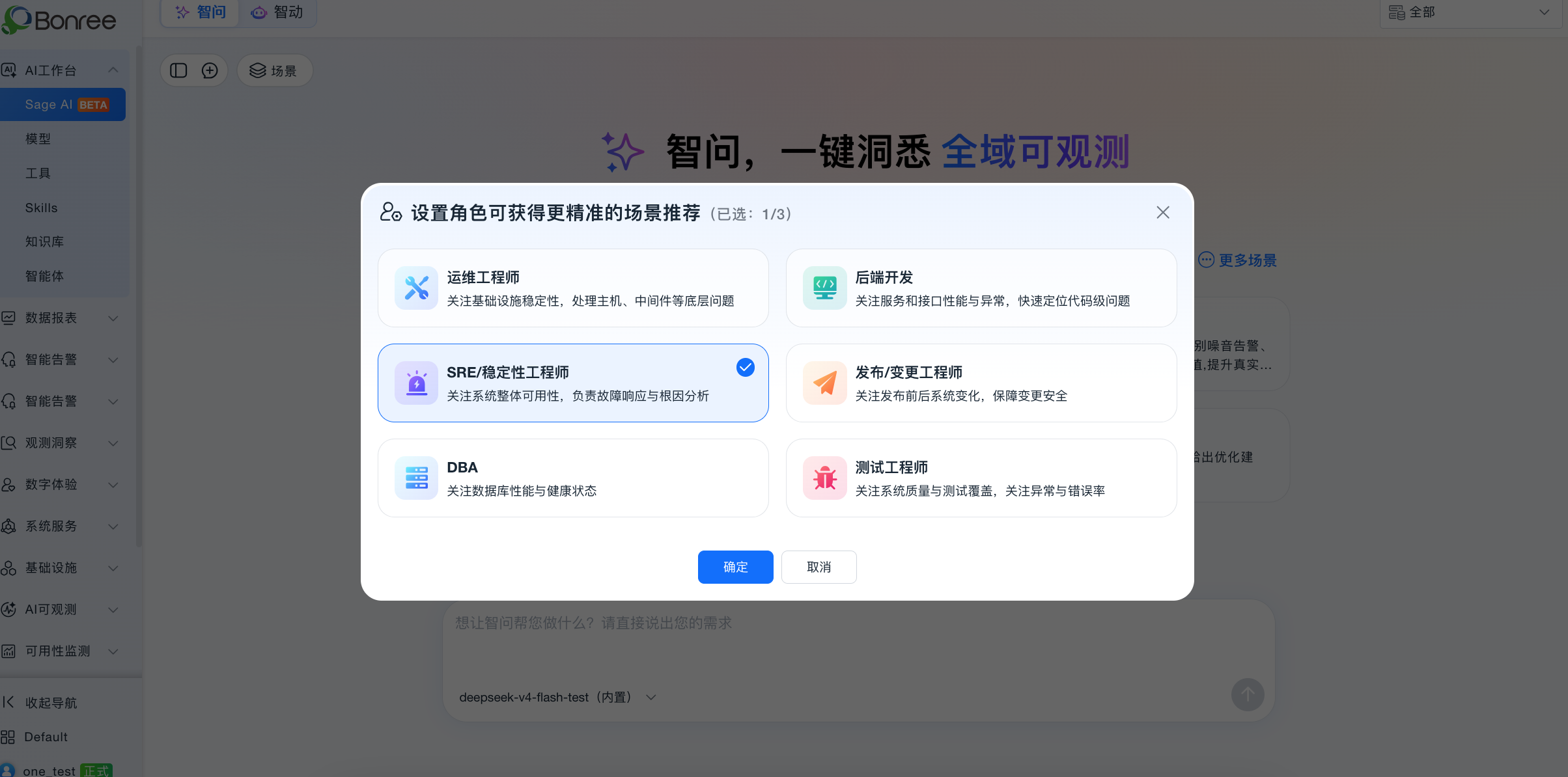Click the one_test user avatar
The width and height of the screenshot is (1568, 777).
click(7, 770)
